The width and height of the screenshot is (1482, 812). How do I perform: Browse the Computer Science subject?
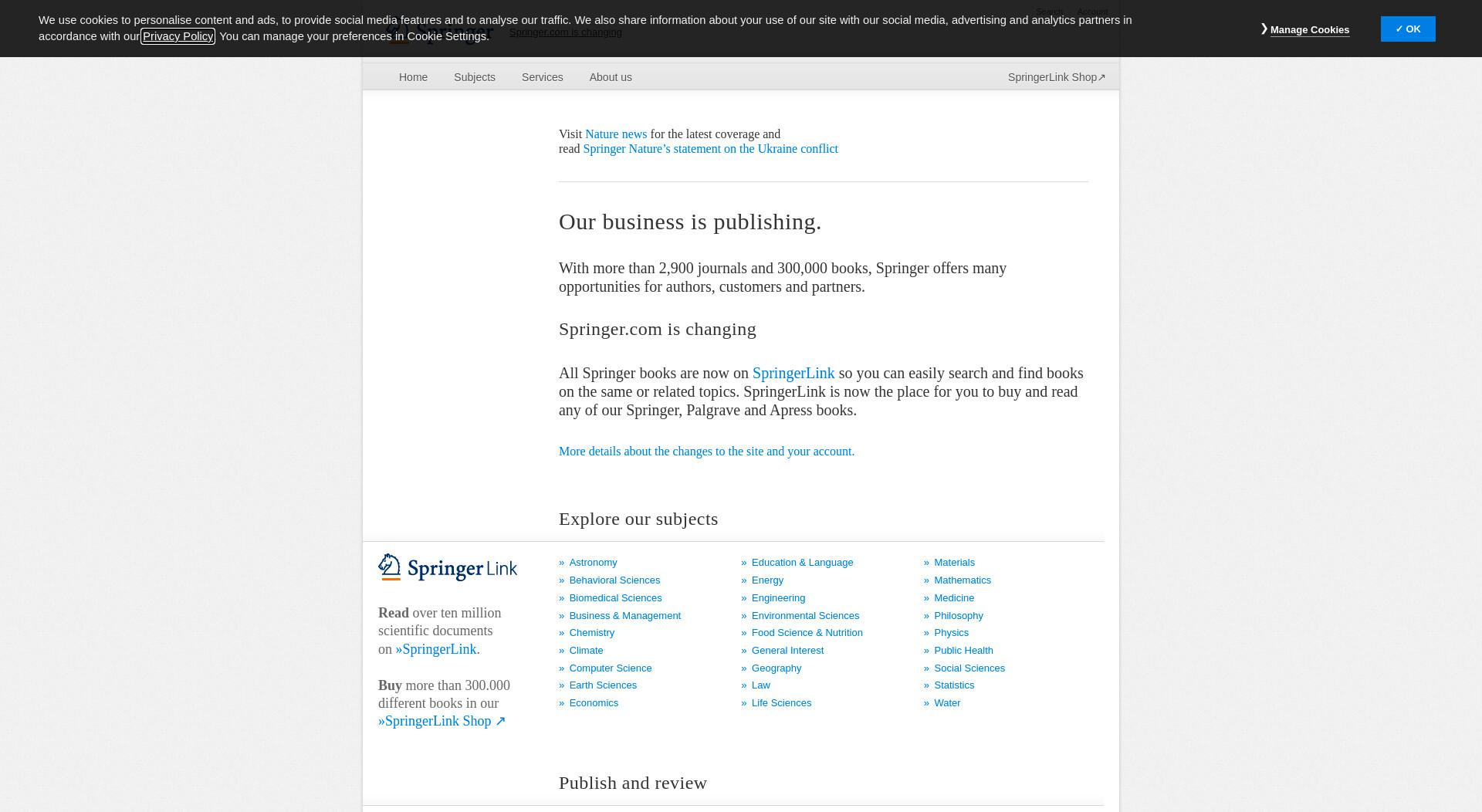tap(611, 668)
